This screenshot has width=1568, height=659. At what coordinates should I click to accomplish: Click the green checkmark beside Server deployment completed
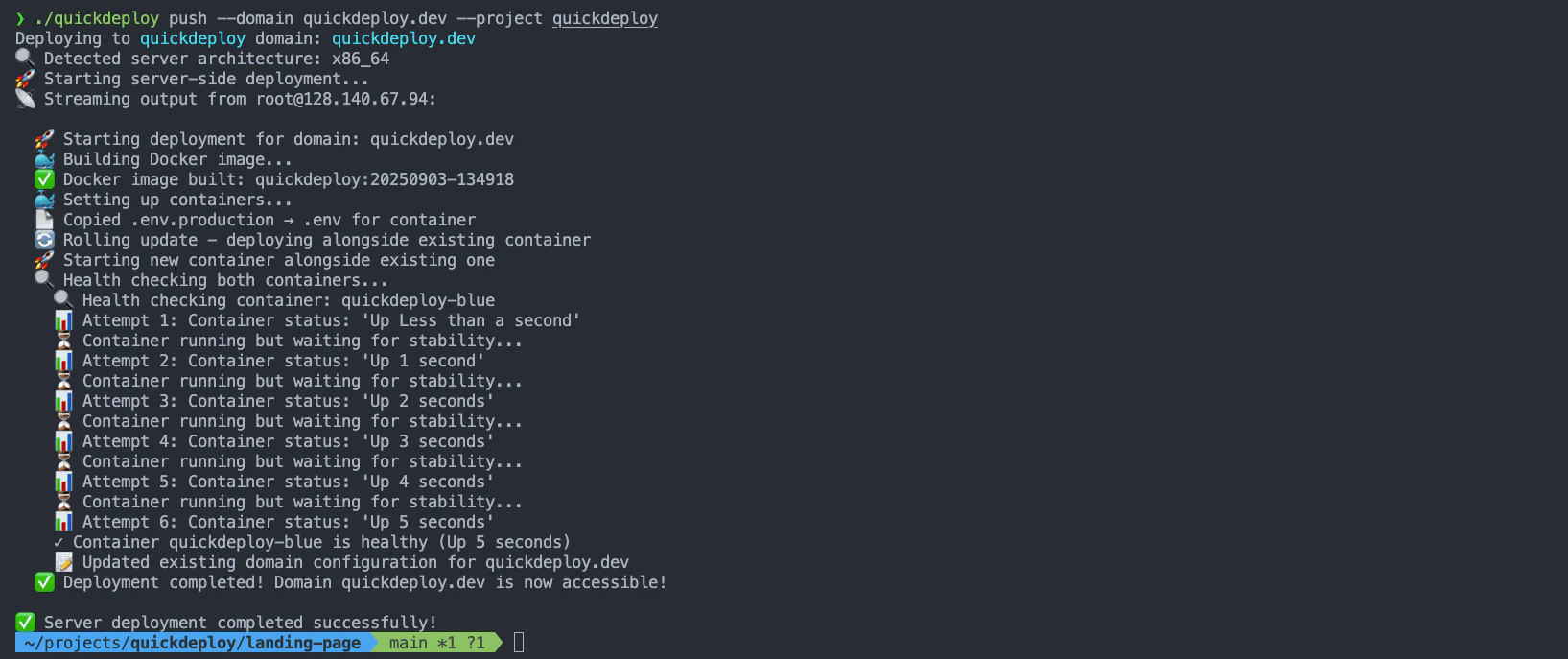[25, 623]
